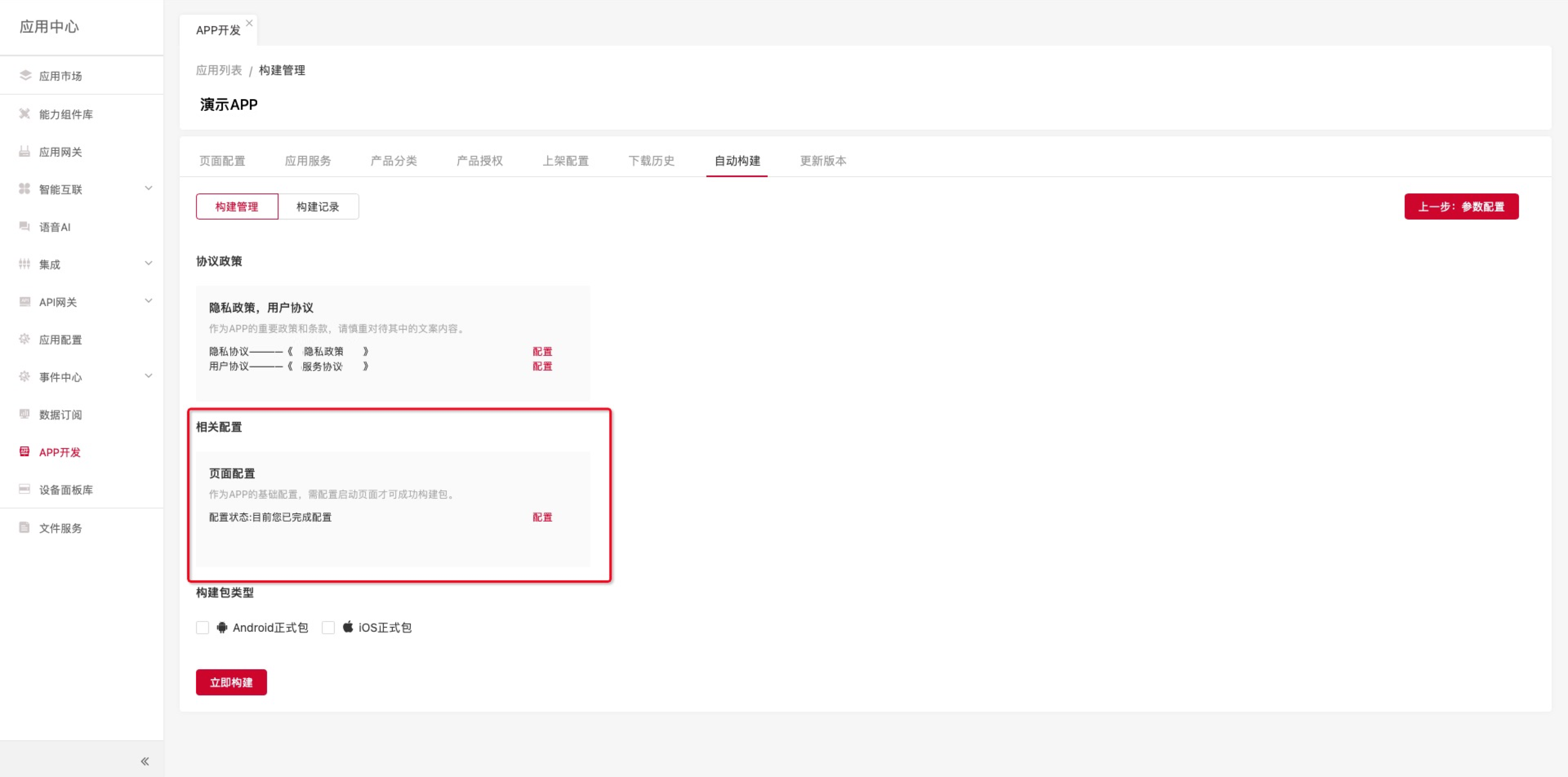Viewport: 1568px width, 777px height.
Task: Click the 设备面板库 sidebar icon
Action: click(24, 489)
